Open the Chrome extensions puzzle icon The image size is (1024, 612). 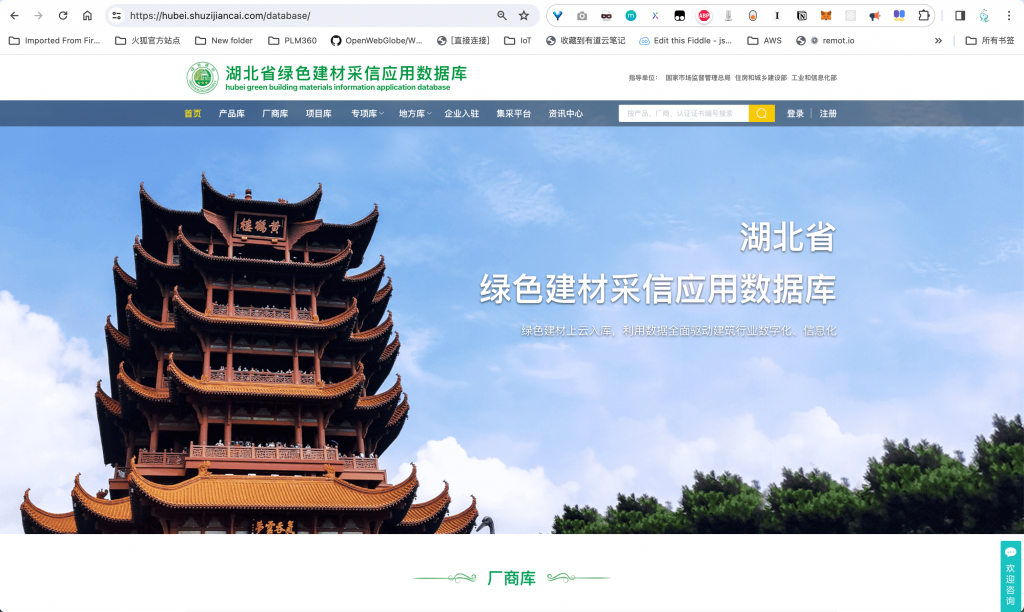tap(924, 16)
